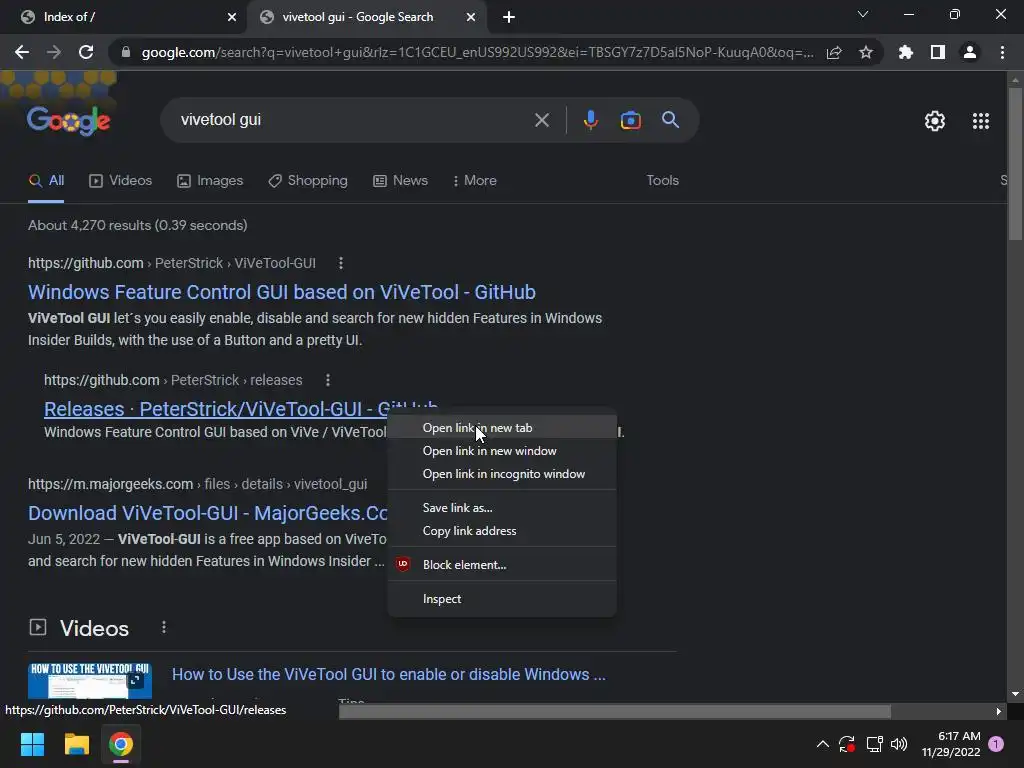Share this page via share icon
This screenshot has height=768, width=1024.
[834, 52]
